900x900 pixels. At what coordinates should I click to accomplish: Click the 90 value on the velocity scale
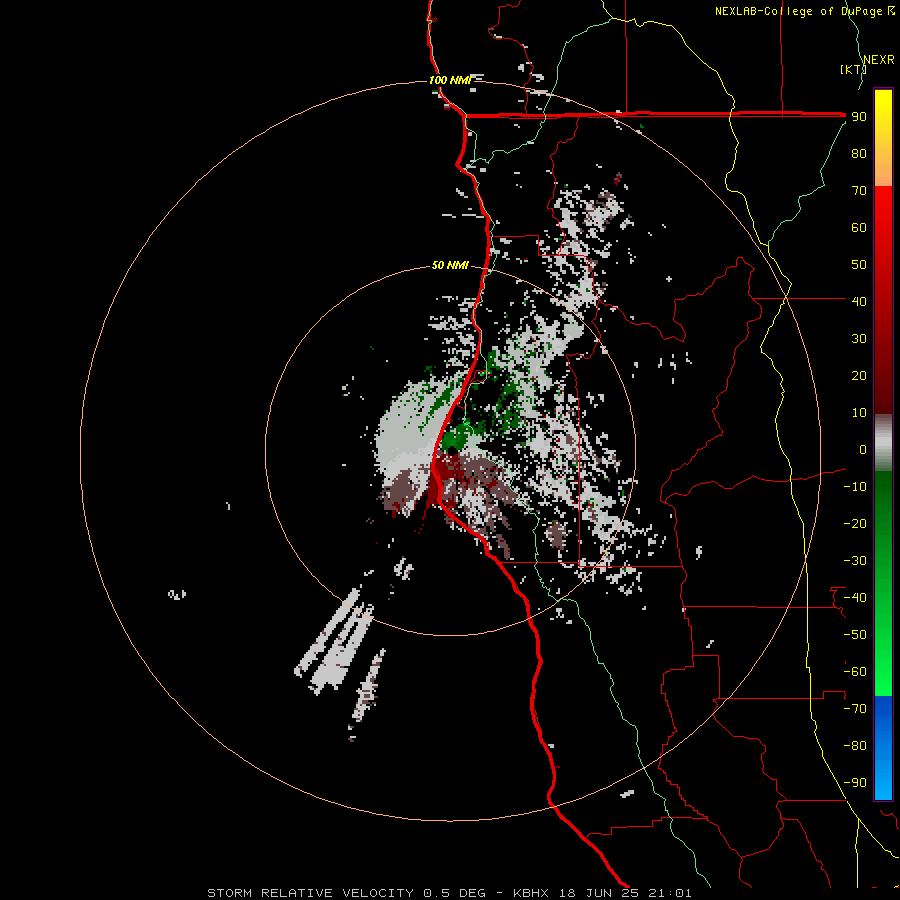tap(859, 117)
